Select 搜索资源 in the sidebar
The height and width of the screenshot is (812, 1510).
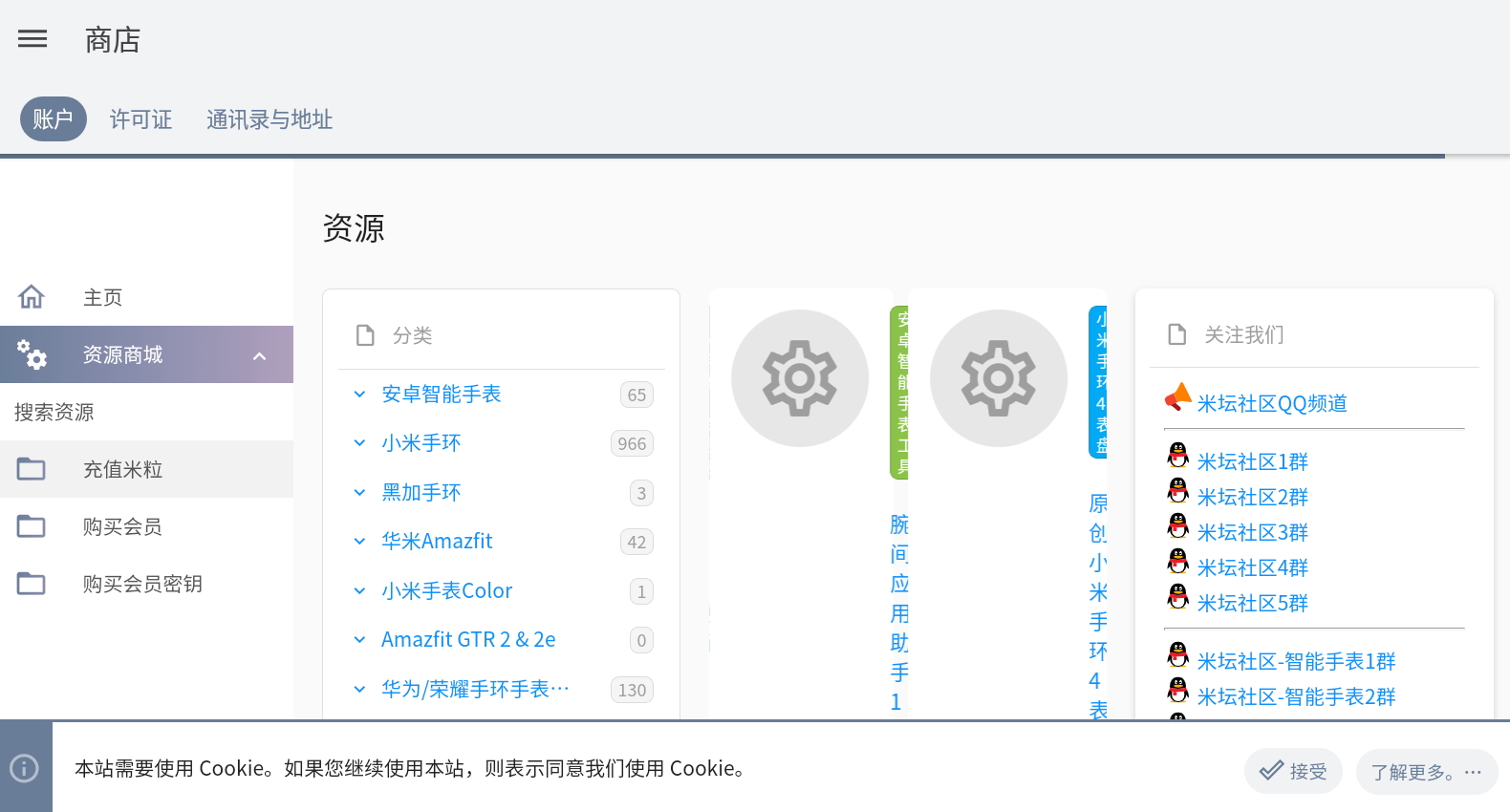(54, 413)
